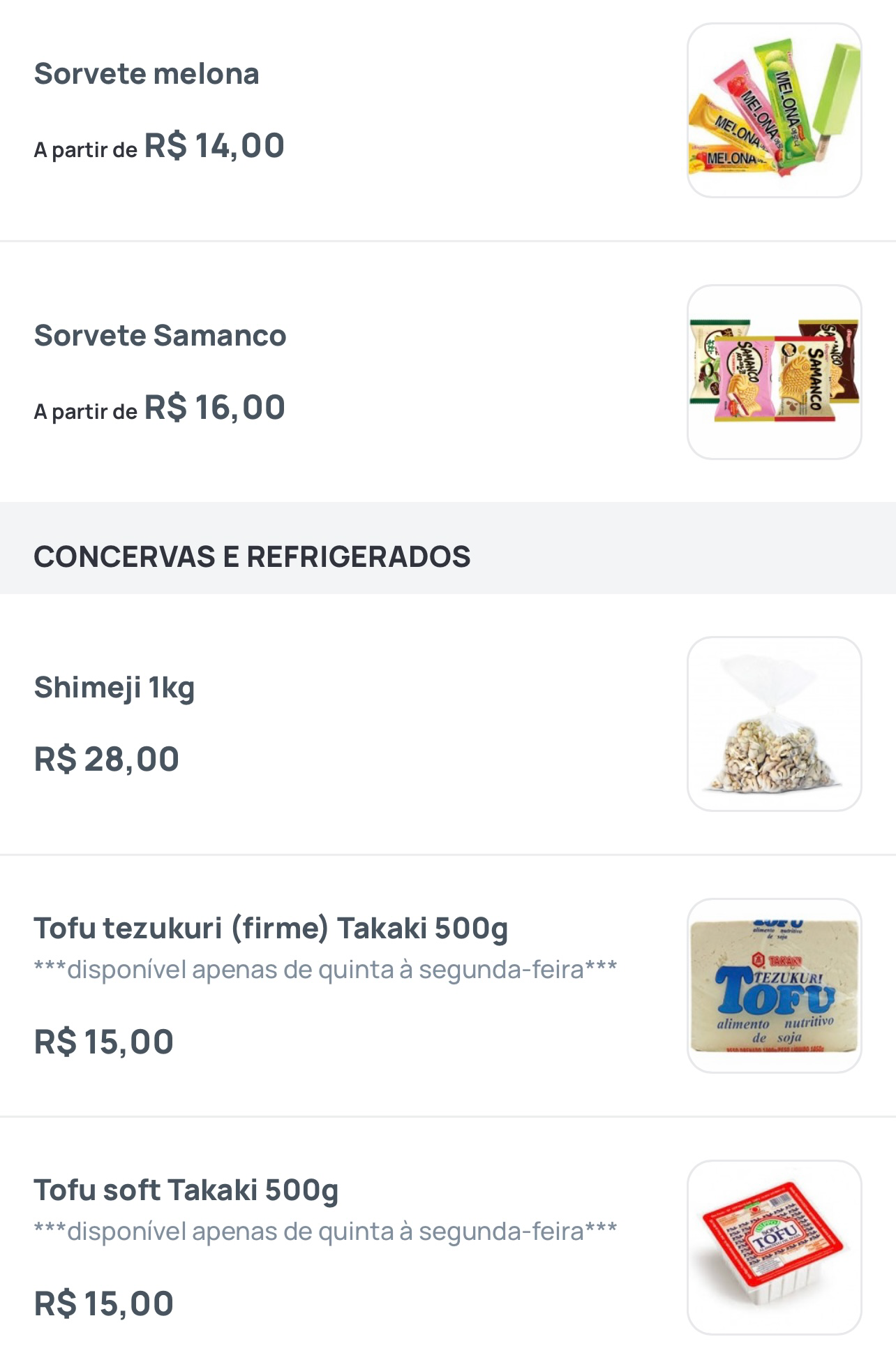Click the R$ 28,00 Shimeji price
Screen dimensions: 896x1360
point(107,759)
